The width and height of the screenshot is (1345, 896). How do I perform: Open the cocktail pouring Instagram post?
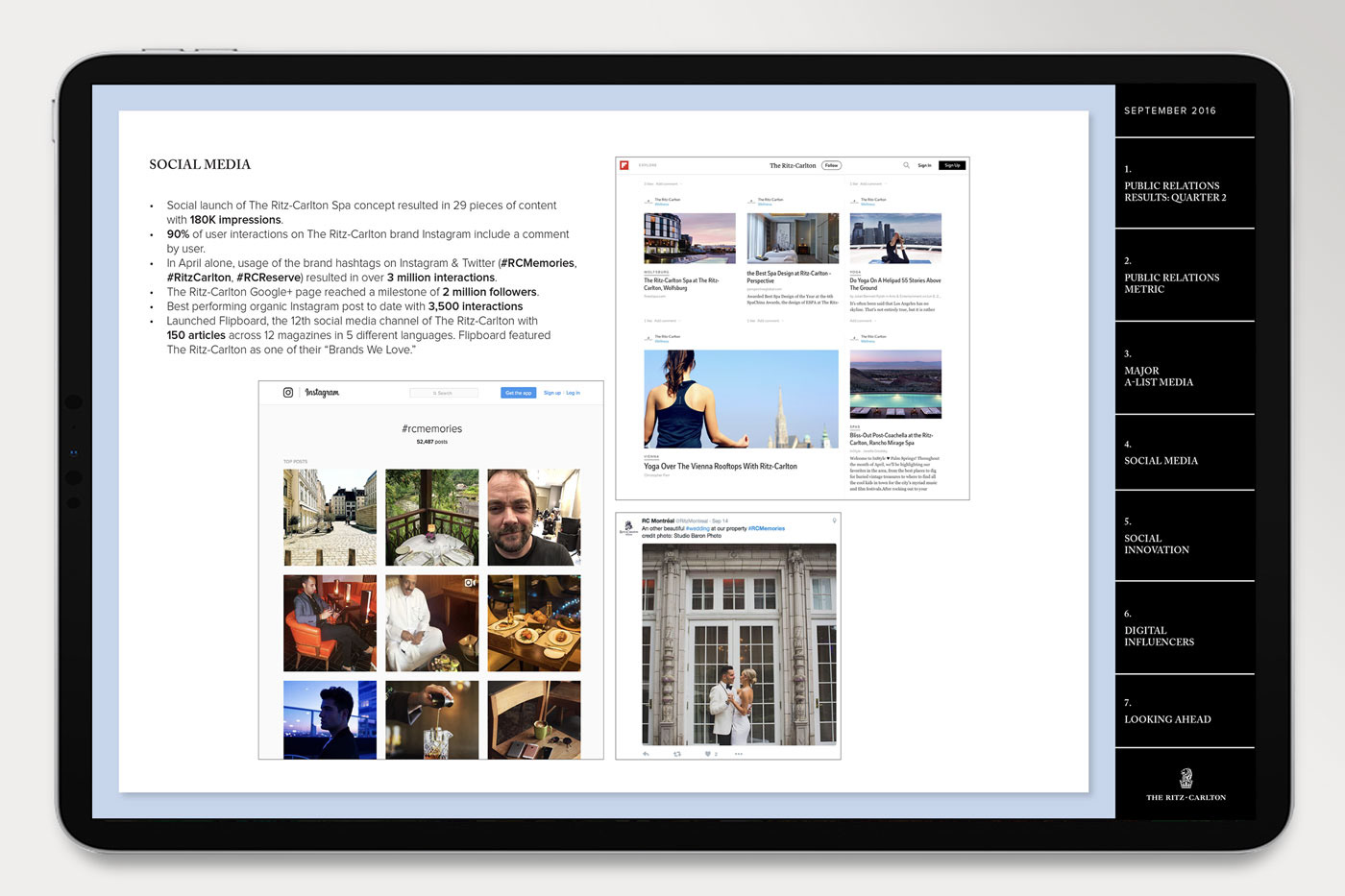431,720
